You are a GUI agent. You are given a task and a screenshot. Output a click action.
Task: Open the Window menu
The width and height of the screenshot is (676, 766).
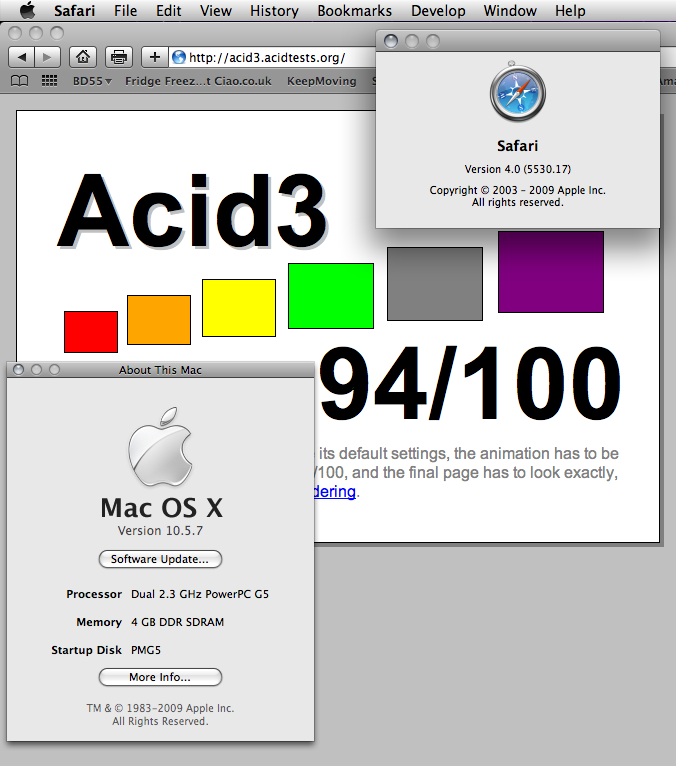click(x=509, y=11)
